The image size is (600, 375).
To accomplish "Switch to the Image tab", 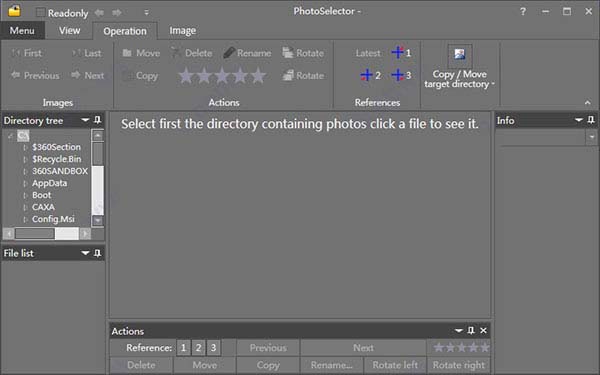I will [x=183, y=31].
